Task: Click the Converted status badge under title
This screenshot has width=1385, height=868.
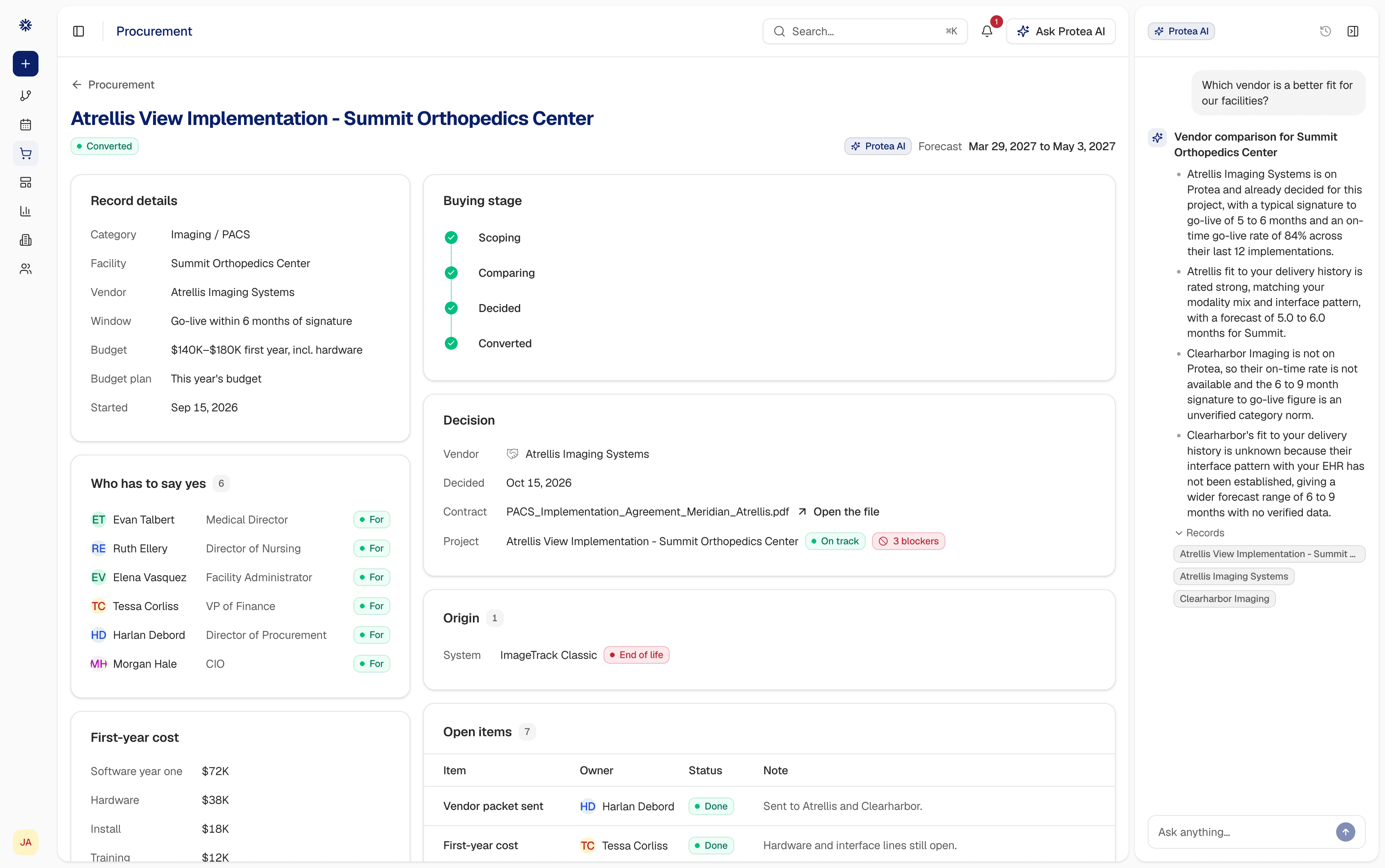Action: (105, 146)
